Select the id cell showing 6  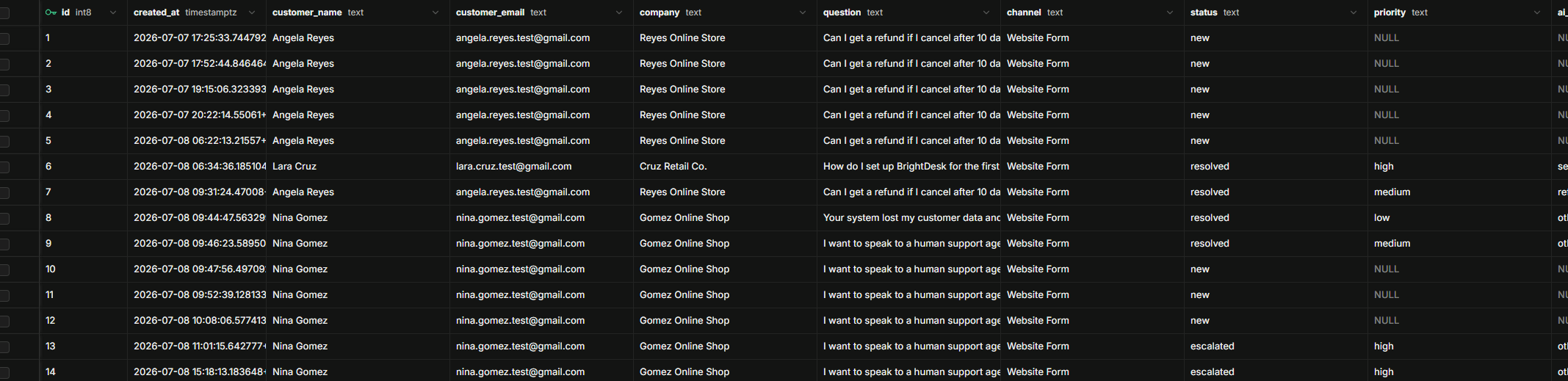point(83,167)
